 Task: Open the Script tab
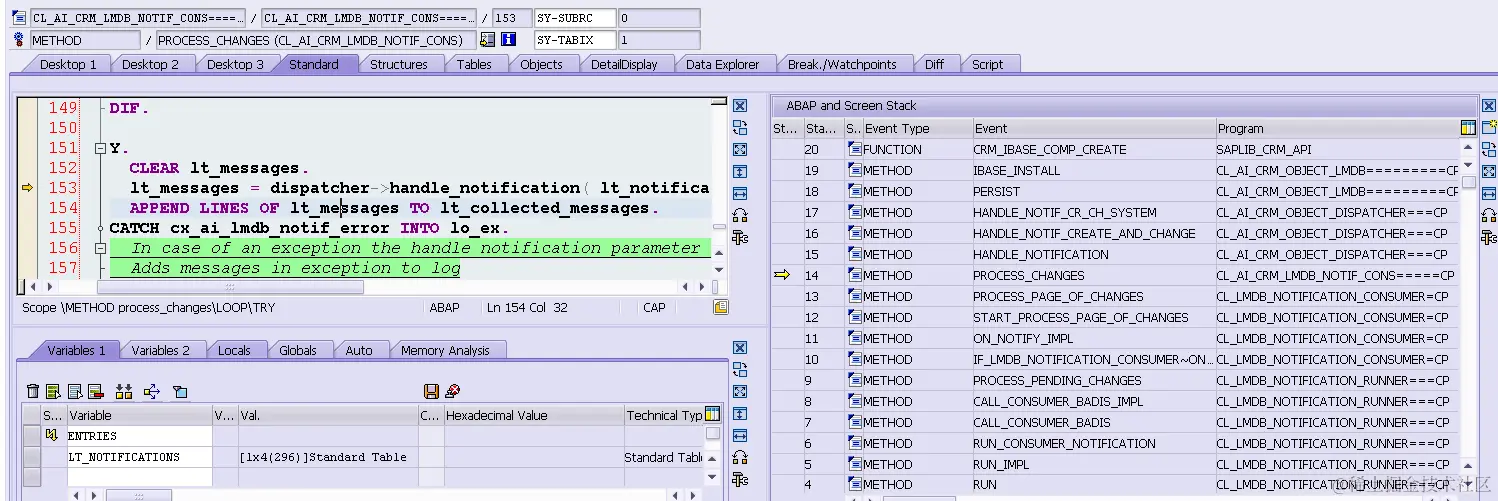point(987,64)
